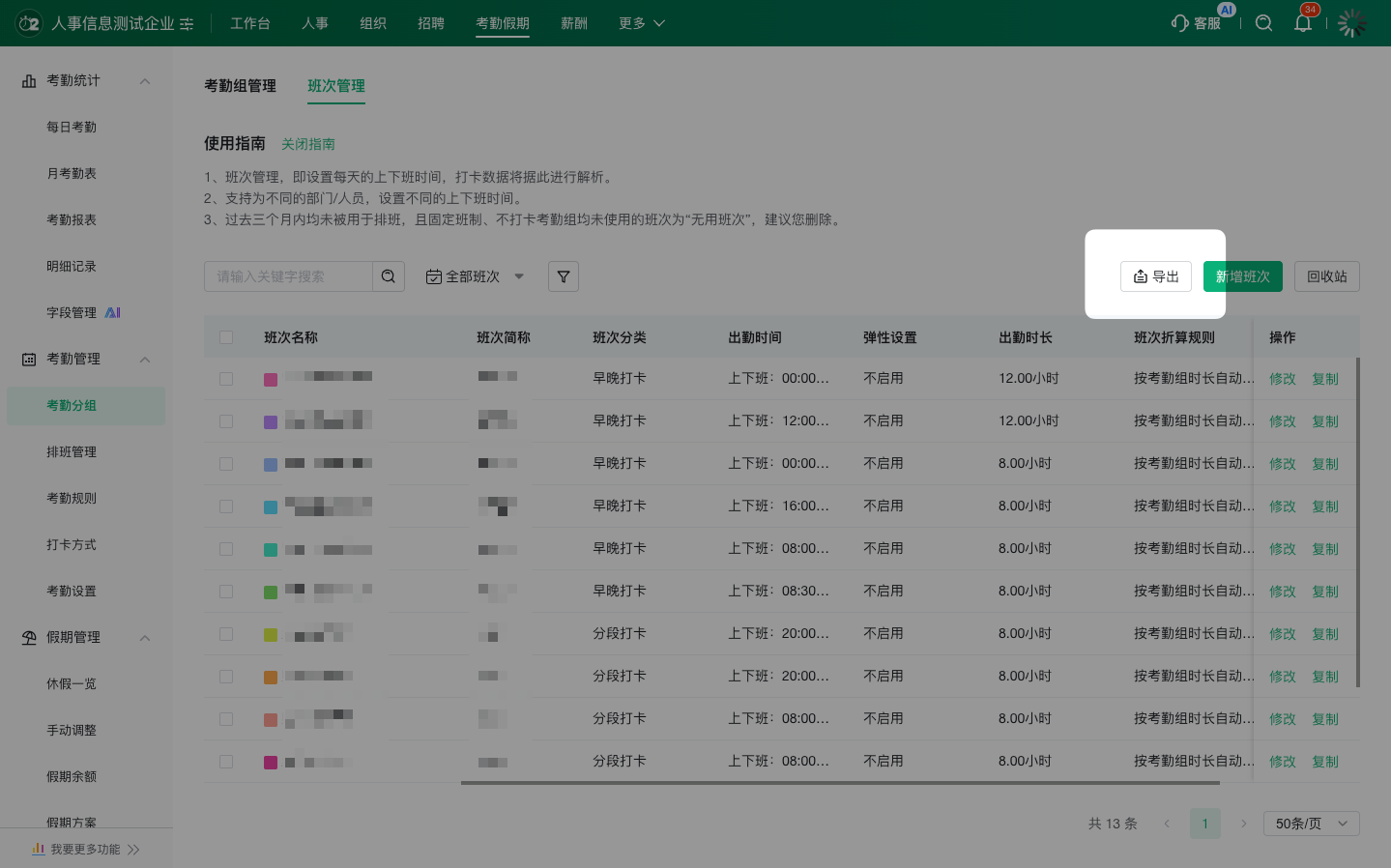The image size is (1391, 868).
Task: Click the enterprise switch icon beside company name
Action: click(187, 24)
